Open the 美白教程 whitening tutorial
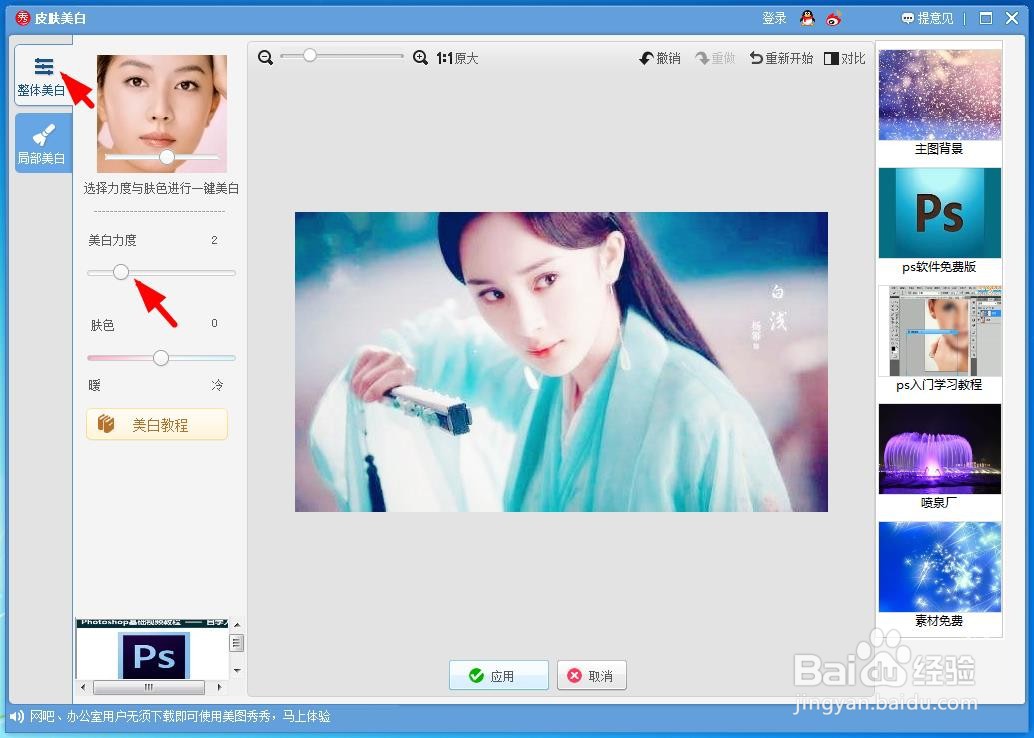1034x738 pixels. pyautogui.click(x=157, y=424)
